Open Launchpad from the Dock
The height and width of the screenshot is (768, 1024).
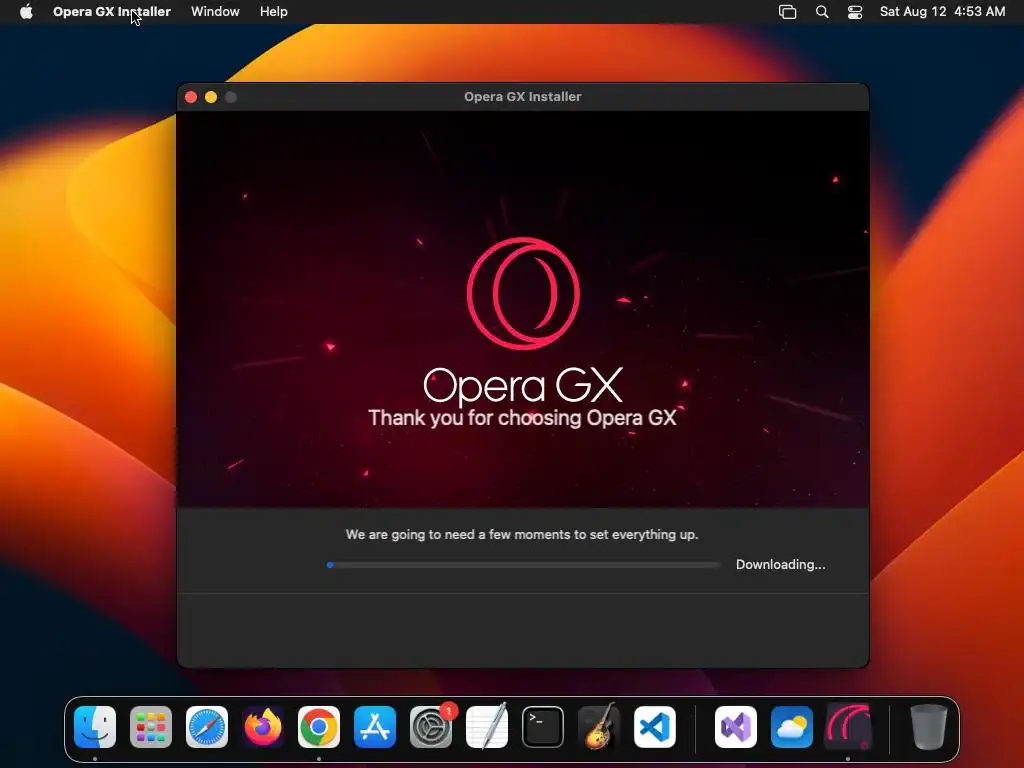151,727
